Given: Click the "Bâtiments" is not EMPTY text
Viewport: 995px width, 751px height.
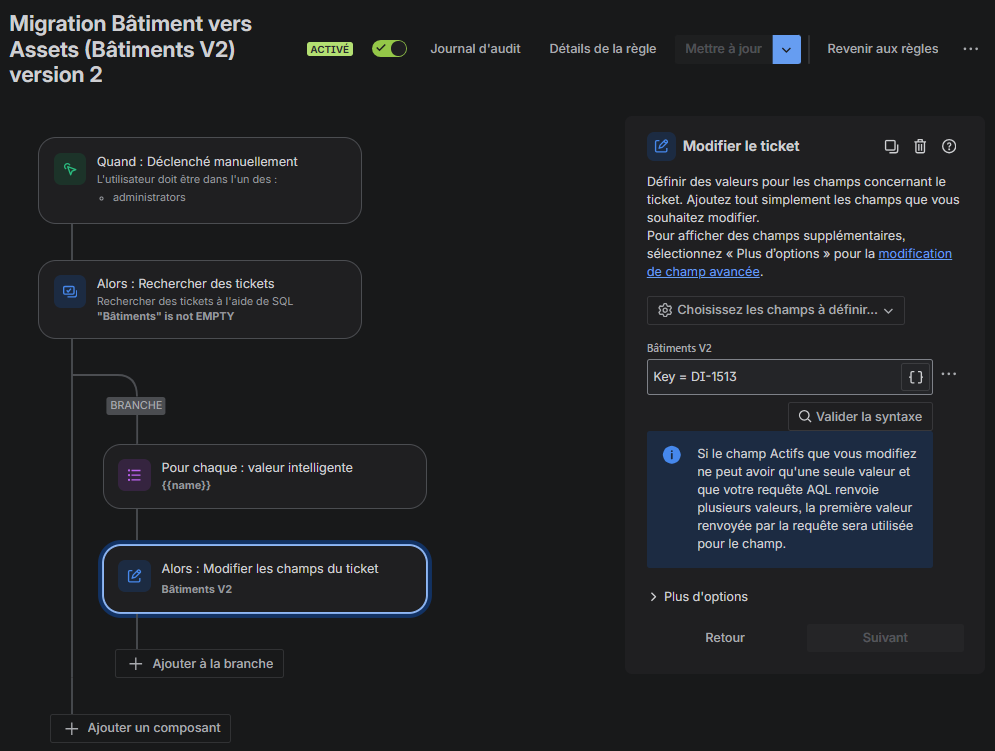Looking at the screenshot, I should point(165,317).
